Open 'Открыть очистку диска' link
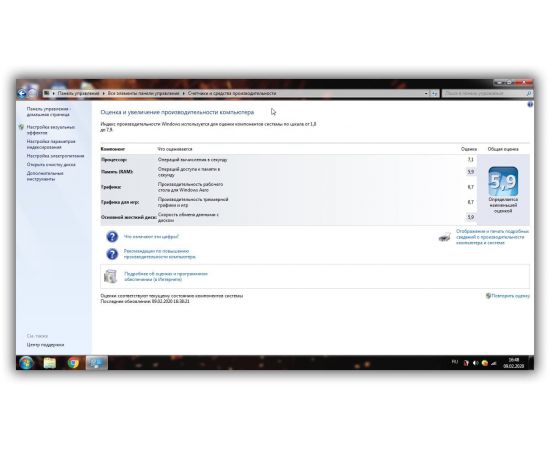Viewport: 550px width, 450px height. pyautogui.click(x=51, y=164)
